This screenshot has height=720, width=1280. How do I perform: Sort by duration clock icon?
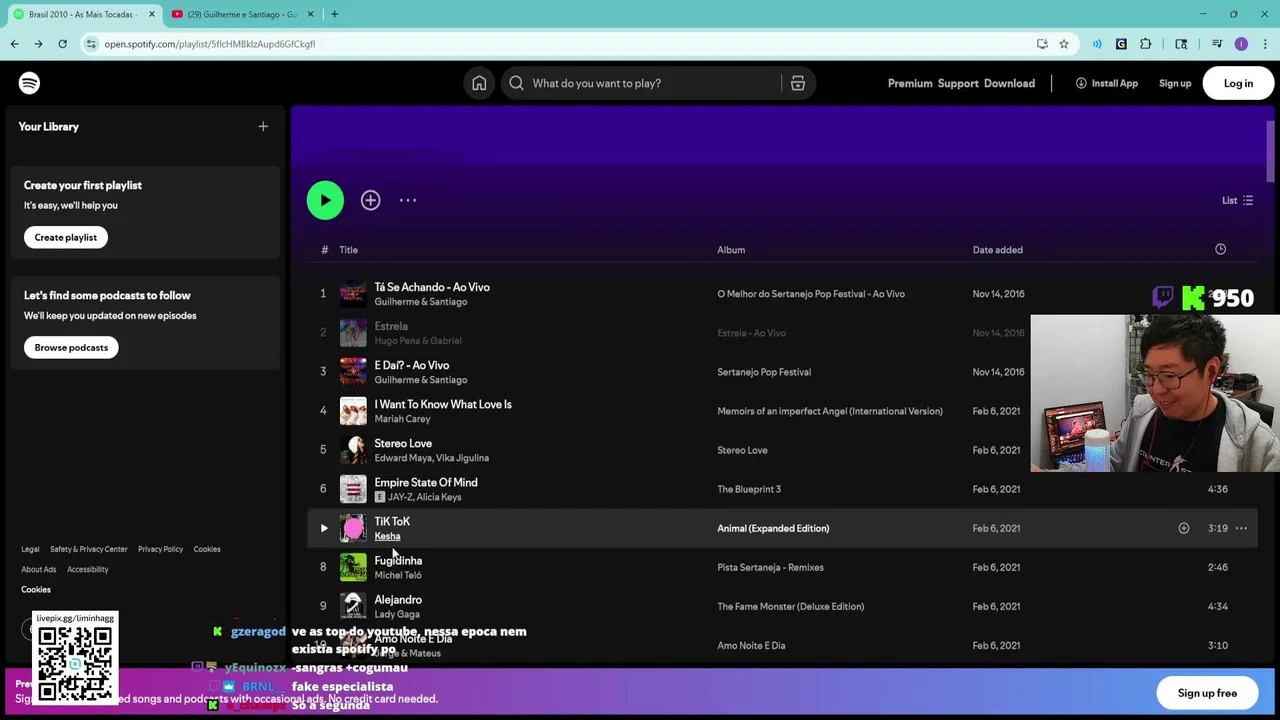(1220, 249)
